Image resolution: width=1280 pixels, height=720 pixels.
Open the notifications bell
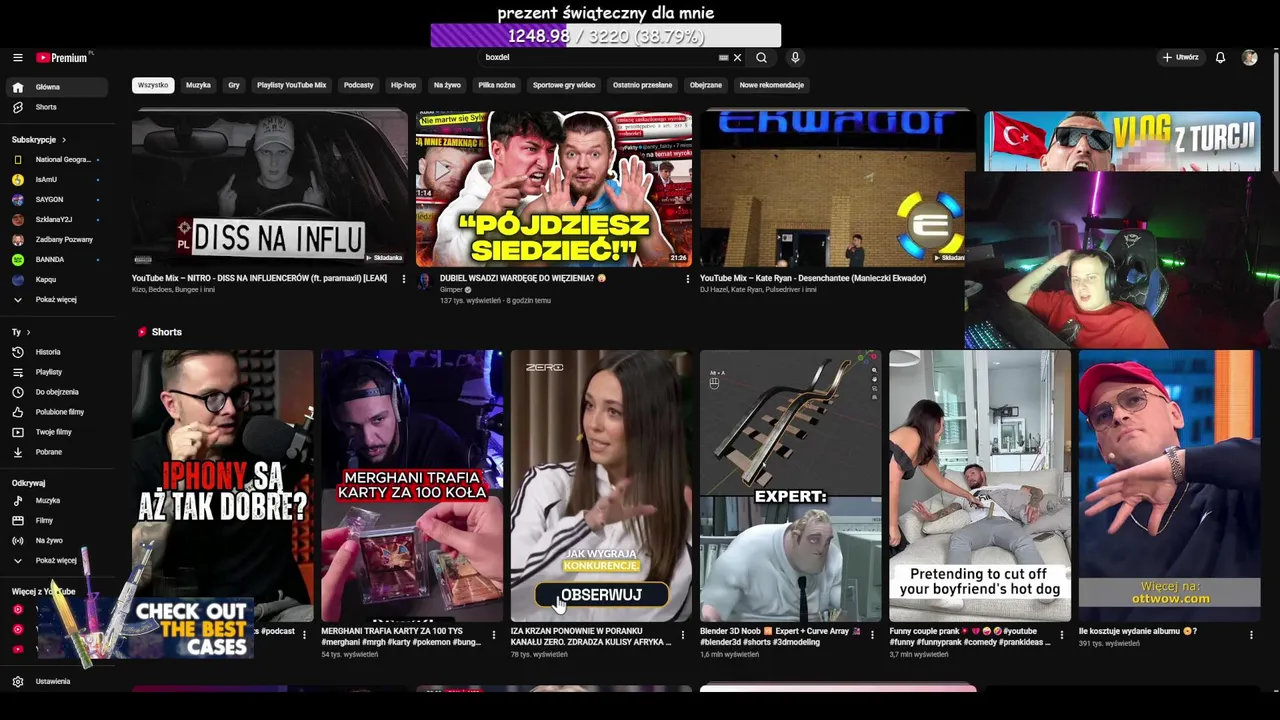click(1220, 58)
